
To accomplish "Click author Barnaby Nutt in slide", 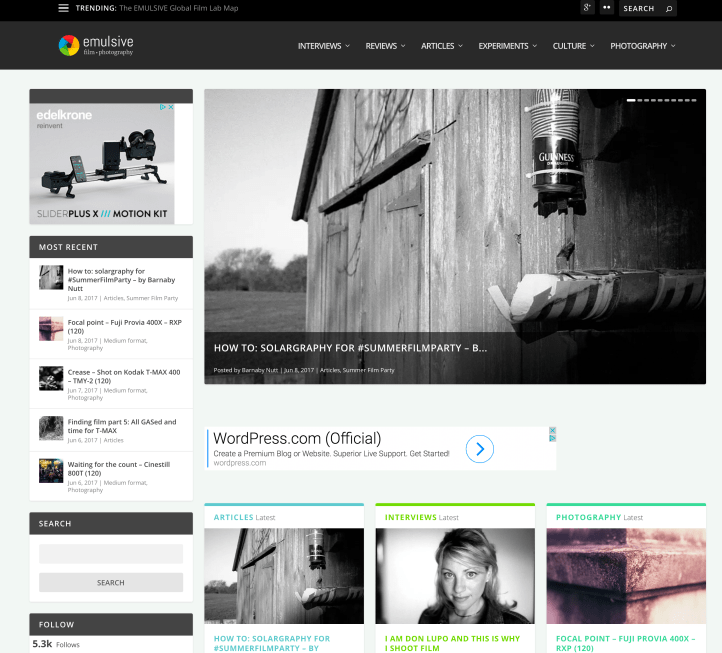I will [260, 370].
